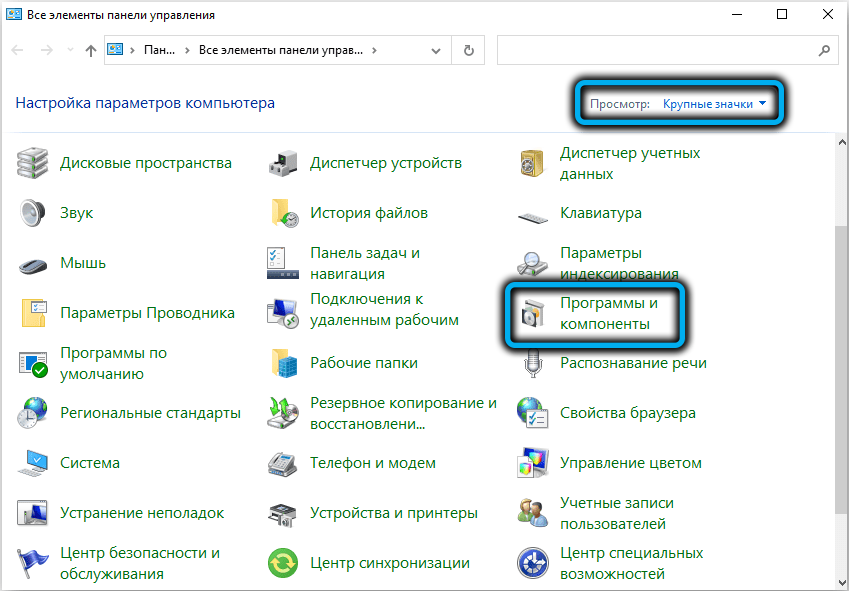Open the 'Управление цветом' link
Viewport: 849px width, 591px height.
[630, 463]
